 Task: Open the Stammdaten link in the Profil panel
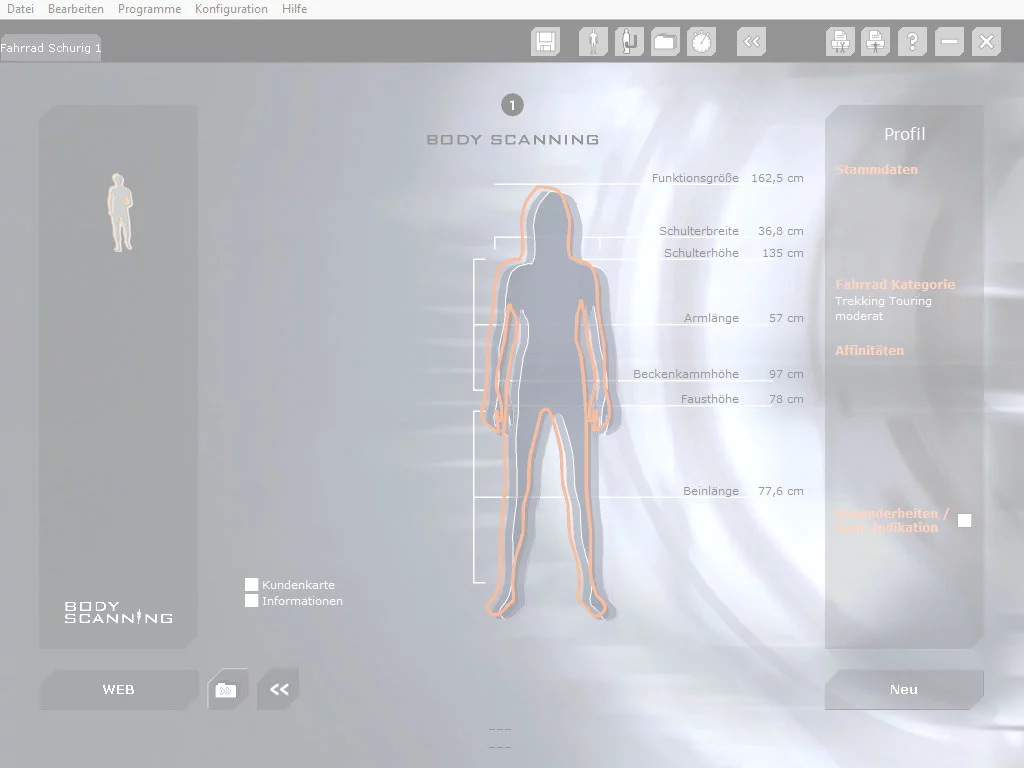point(877,169)
